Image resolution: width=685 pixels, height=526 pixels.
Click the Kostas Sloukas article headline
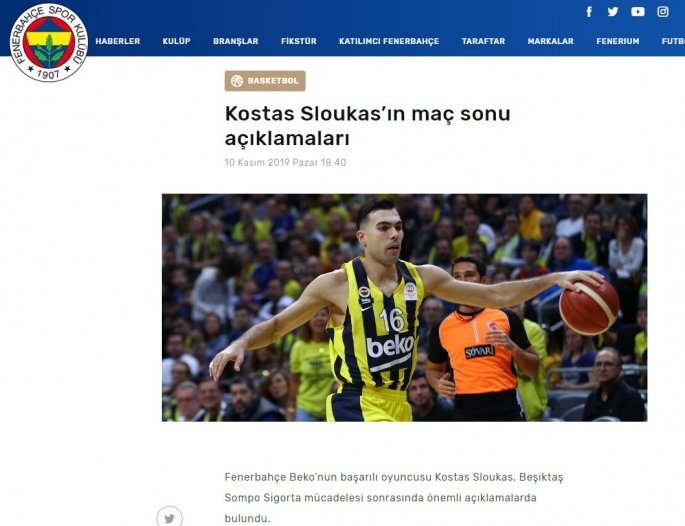click(x=367, y=126)
